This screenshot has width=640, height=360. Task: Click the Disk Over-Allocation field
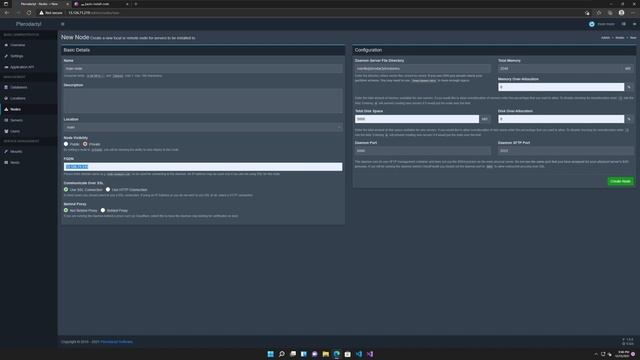[561, 119]
